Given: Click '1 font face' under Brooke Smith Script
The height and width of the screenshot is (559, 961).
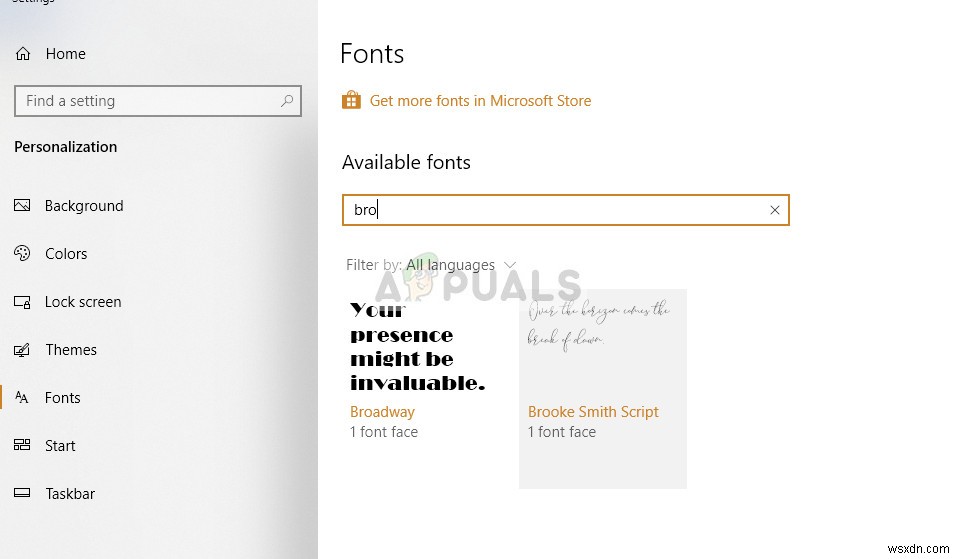Looking at the screenshot, I should pyautogui.click(x=562, y=432).
